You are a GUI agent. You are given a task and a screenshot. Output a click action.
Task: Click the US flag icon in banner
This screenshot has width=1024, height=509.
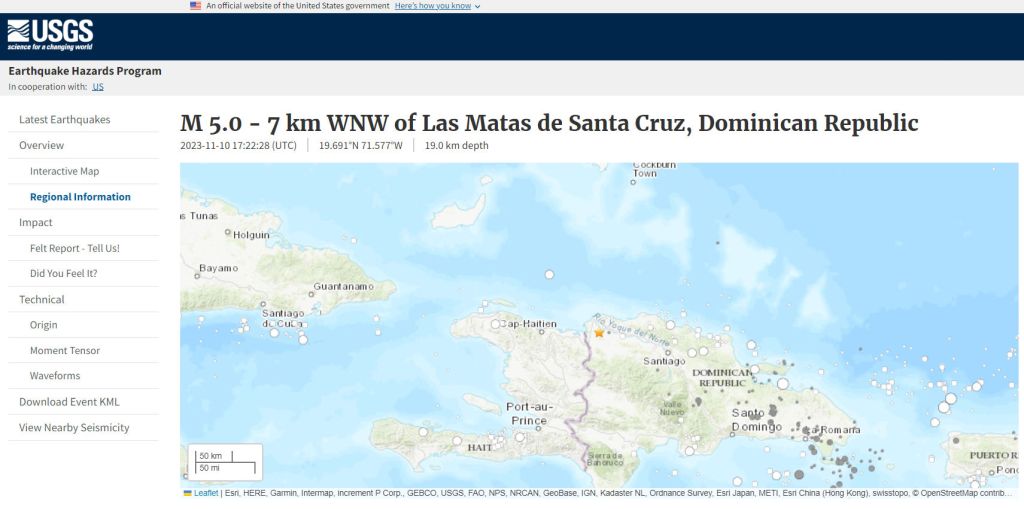point(196,5)
